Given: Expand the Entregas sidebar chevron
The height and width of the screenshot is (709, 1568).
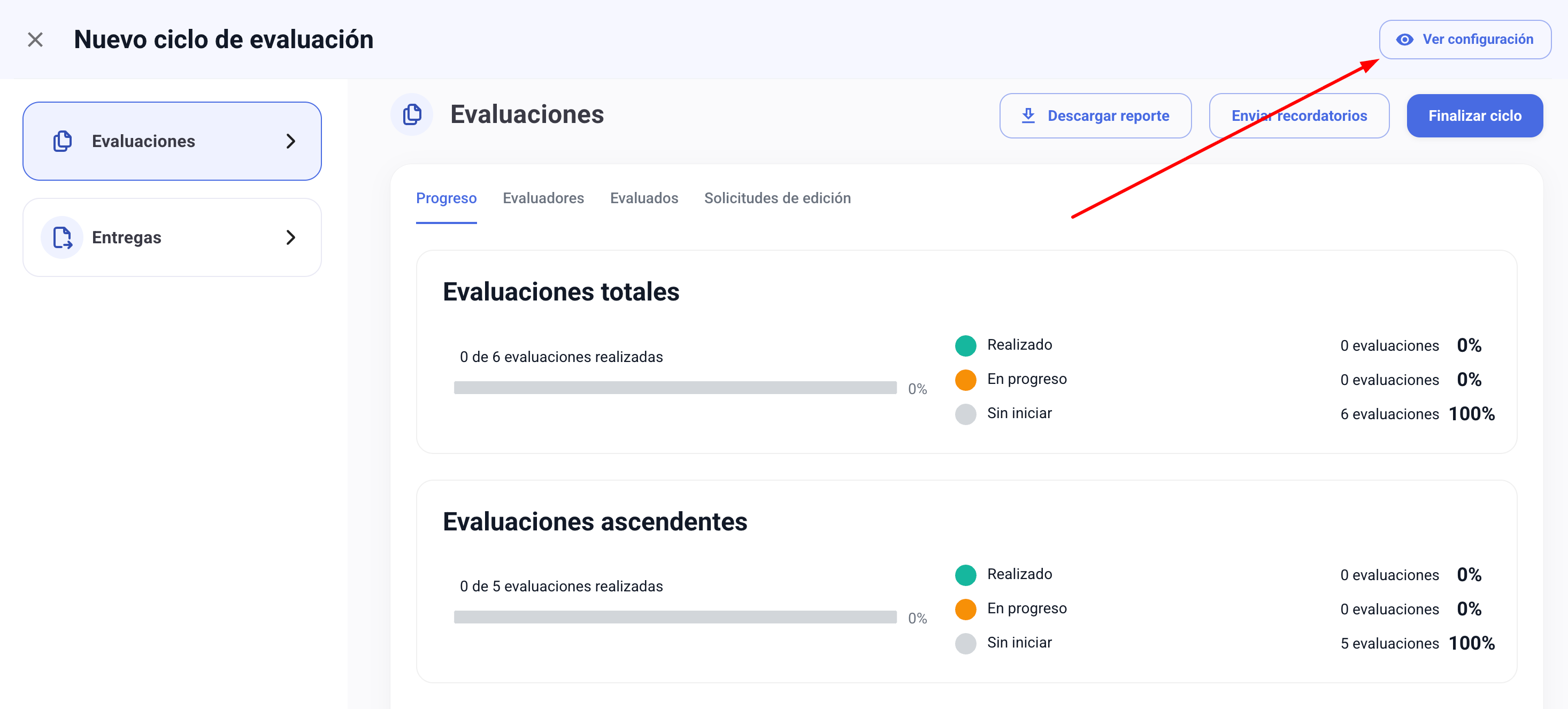Looking at the screenshot, I should 291,238.
